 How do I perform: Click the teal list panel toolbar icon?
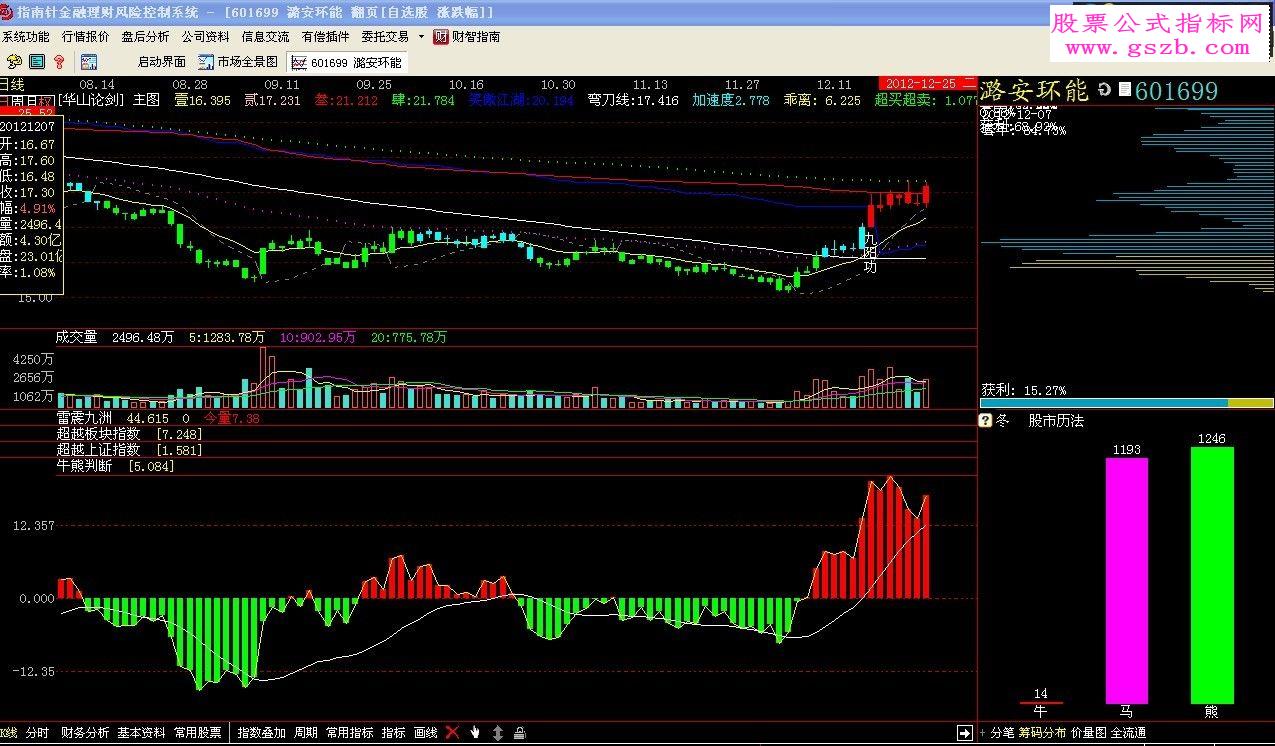37,62
